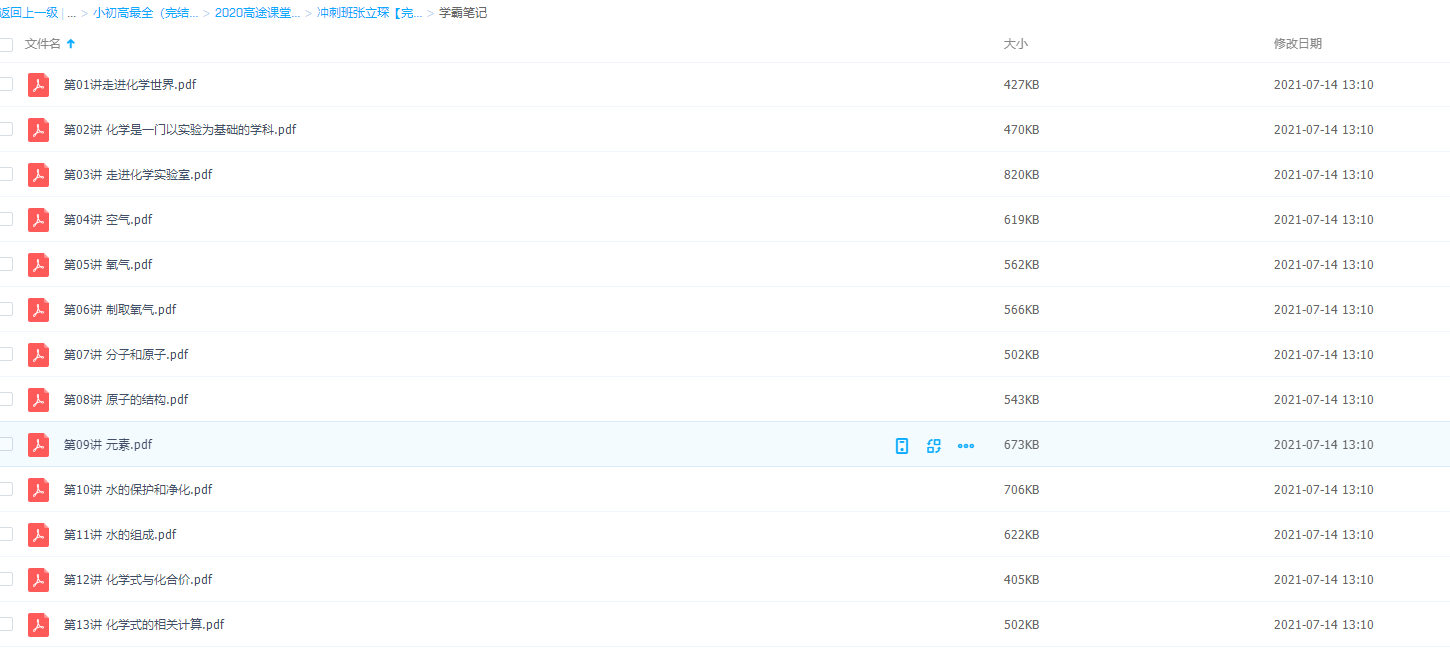This screenshot has height=649, width=1450.
Task: Check the box for 第03讲 走进化学实验室.pdf
Action: 6,174
